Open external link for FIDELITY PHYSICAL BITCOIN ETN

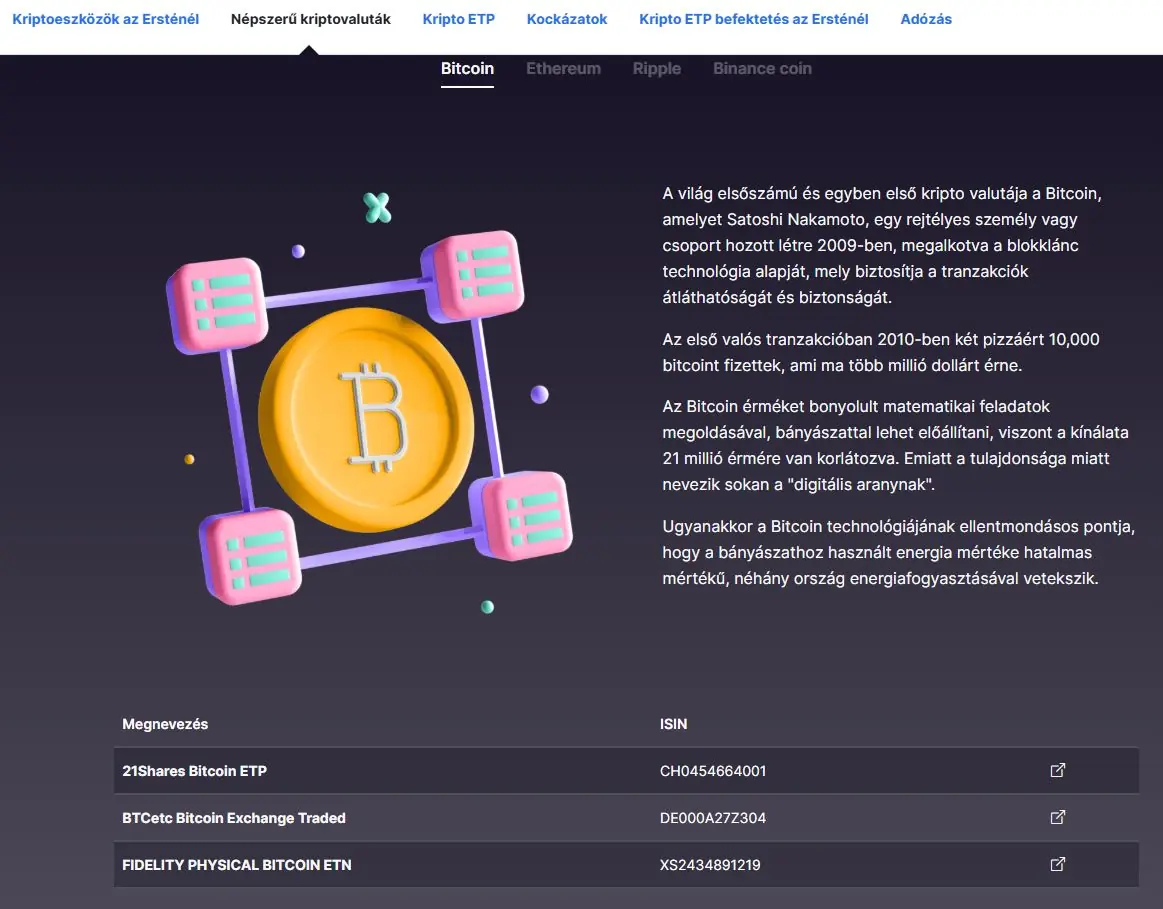coord(1058,864)
